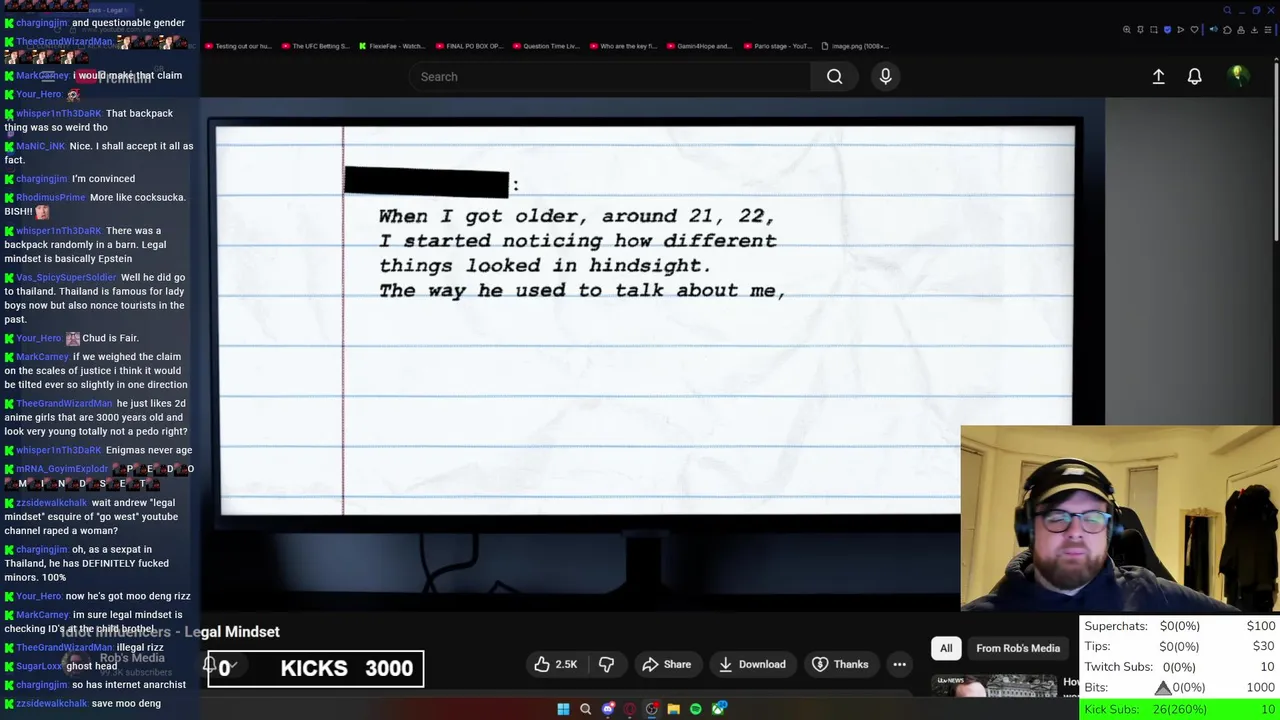This screenshot has height=720, width=1280.
Task: Click the Tips goal row
Action: click(1181, 646)
